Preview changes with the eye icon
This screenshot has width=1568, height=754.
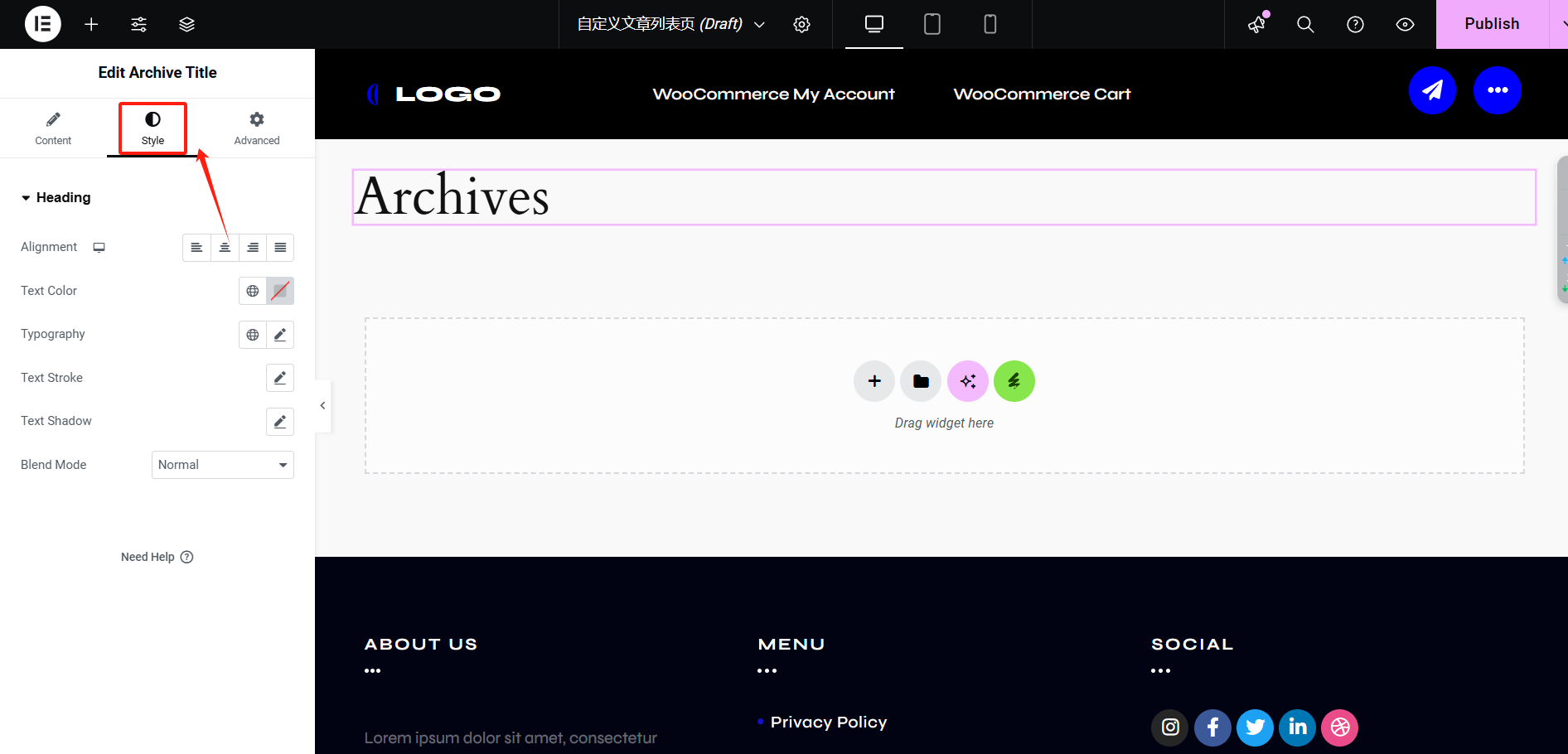click(1405, 24)
